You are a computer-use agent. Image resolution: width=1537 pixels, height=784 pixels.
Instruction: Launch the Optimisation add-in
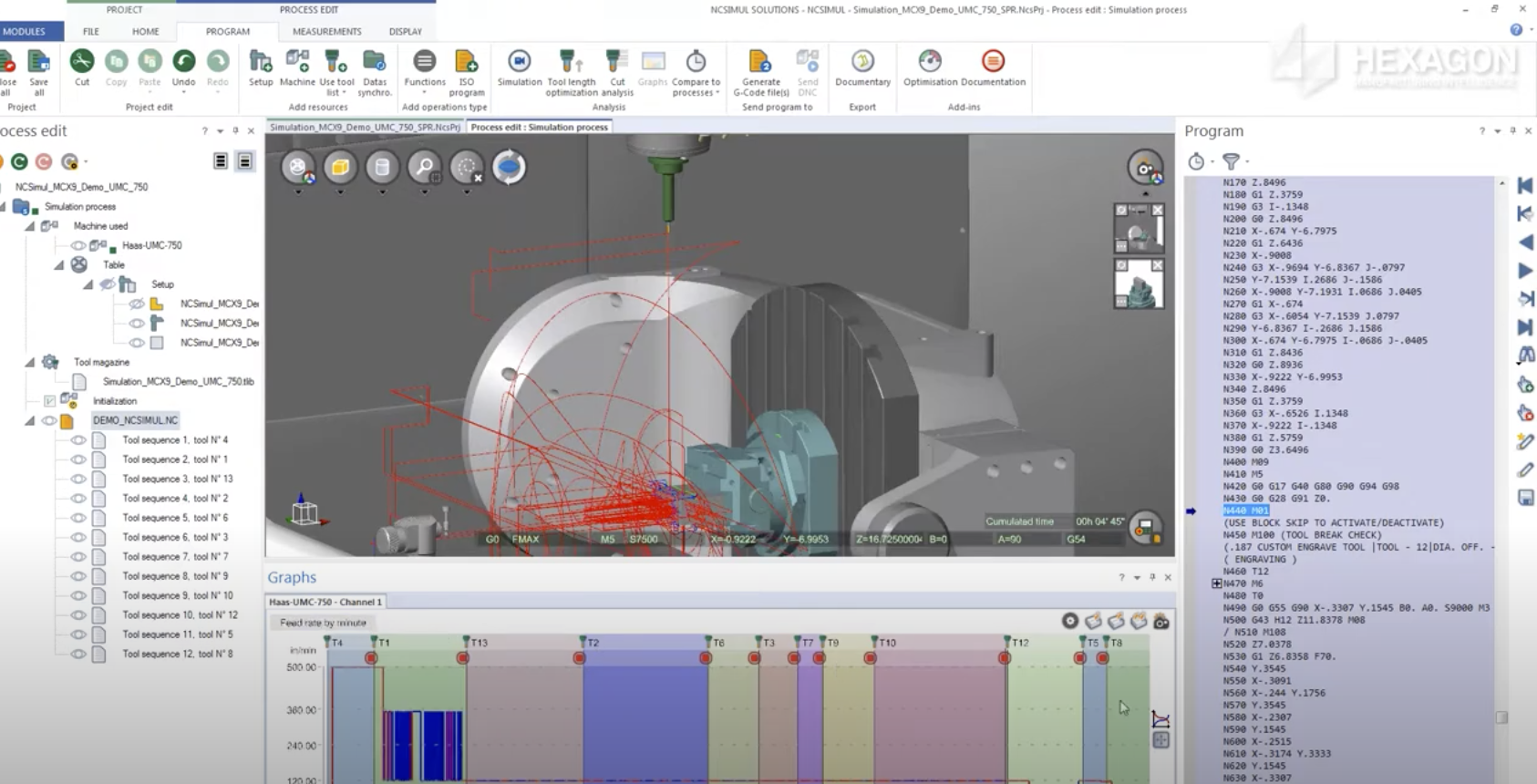(930, 62)
